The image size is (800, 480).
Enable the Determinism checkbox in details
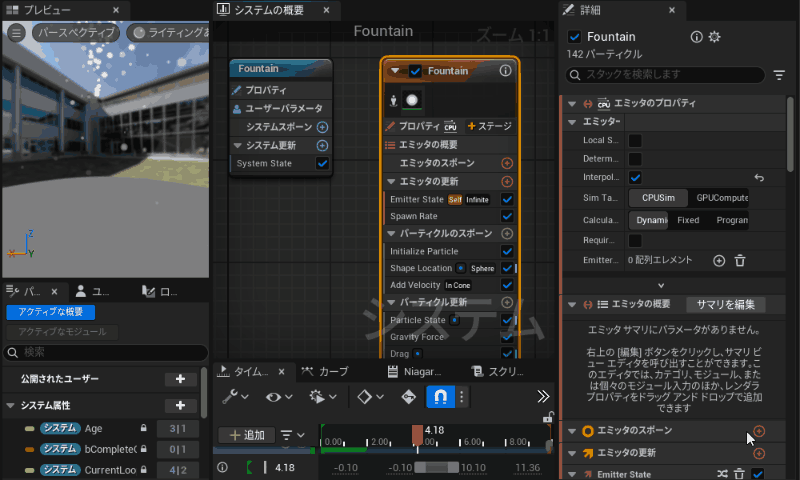point(635,158)
